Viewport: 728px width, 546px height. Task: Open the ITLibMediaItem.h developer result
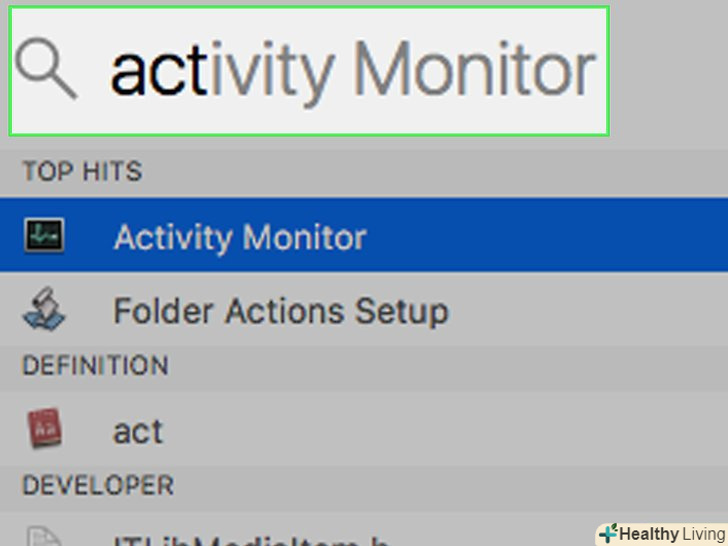click(250, 540)
